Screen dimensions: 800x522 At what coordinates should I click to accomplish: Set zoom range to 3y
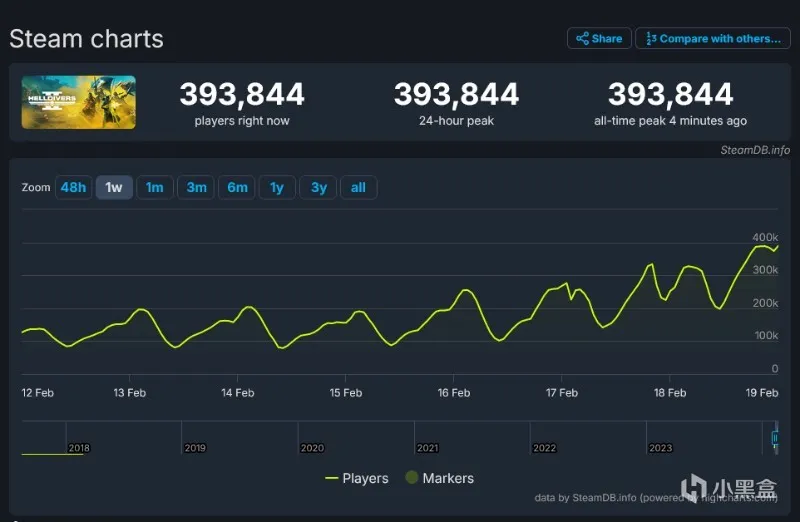(x=318, y=187)
